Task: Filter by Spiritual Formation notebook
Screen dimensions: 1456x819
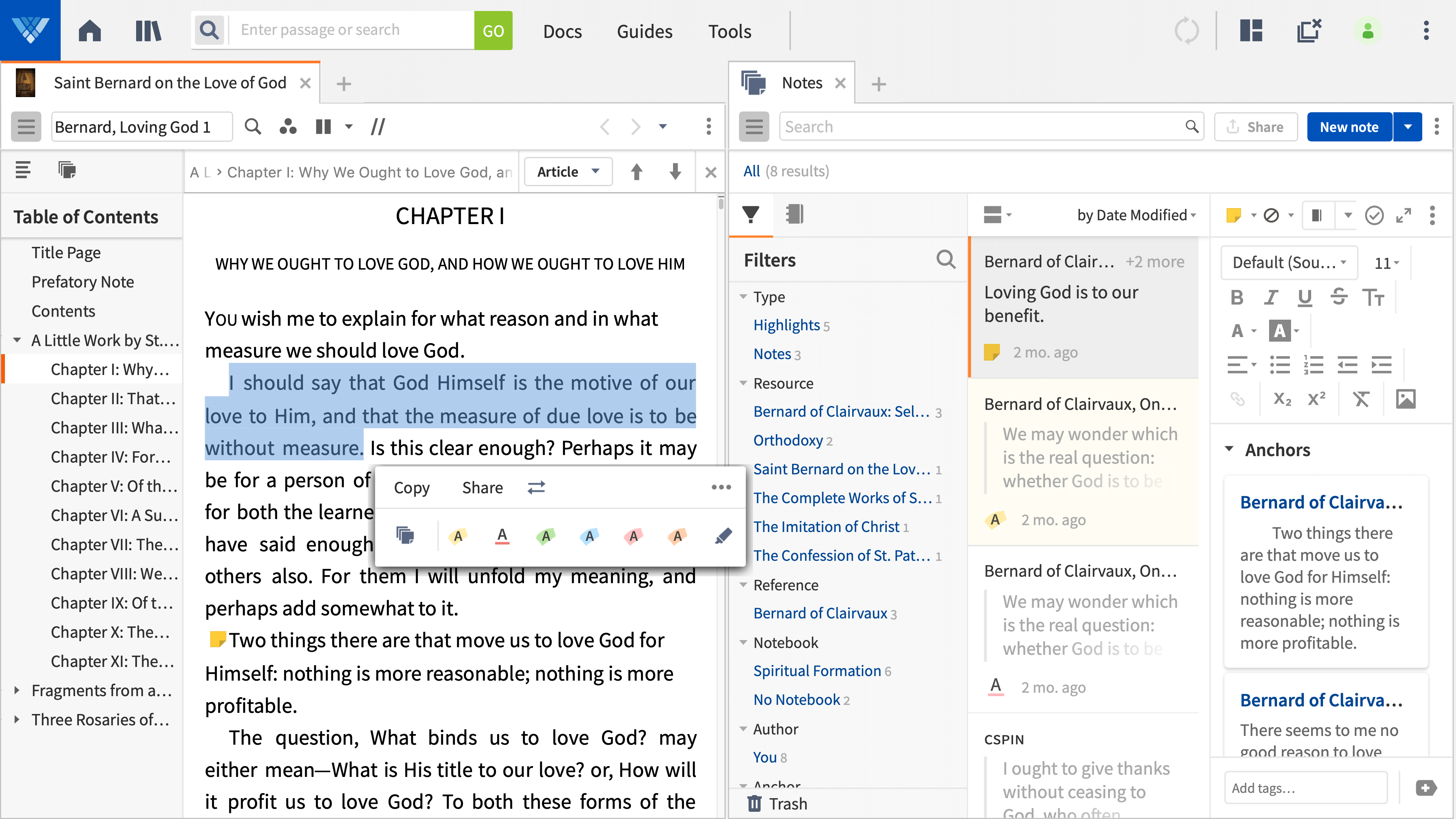Action: tap(817, 670)
